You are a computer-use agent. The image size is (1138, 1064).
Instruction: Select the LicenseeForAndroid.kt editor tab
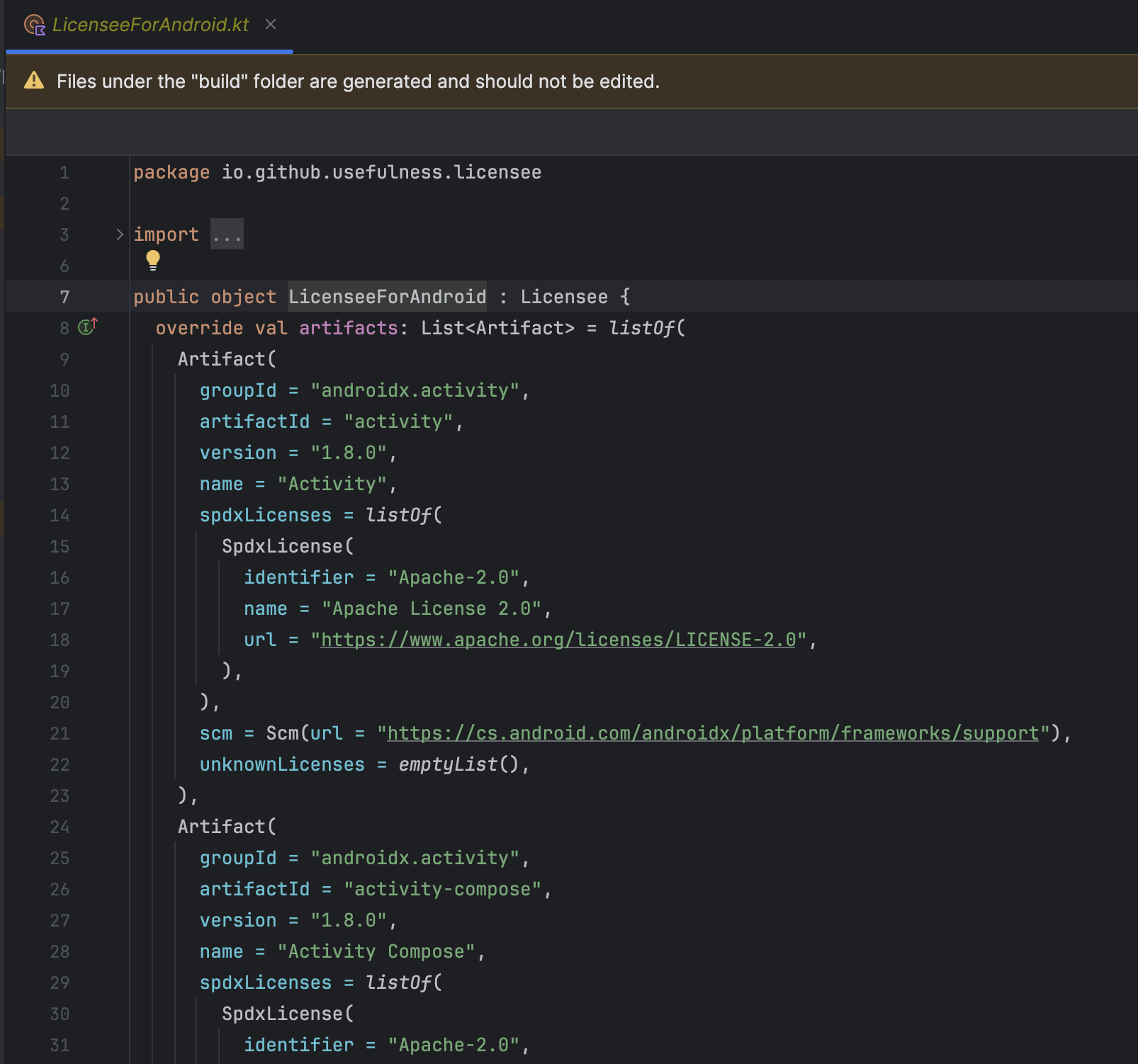pyautogui.click(x=150, y=26)
